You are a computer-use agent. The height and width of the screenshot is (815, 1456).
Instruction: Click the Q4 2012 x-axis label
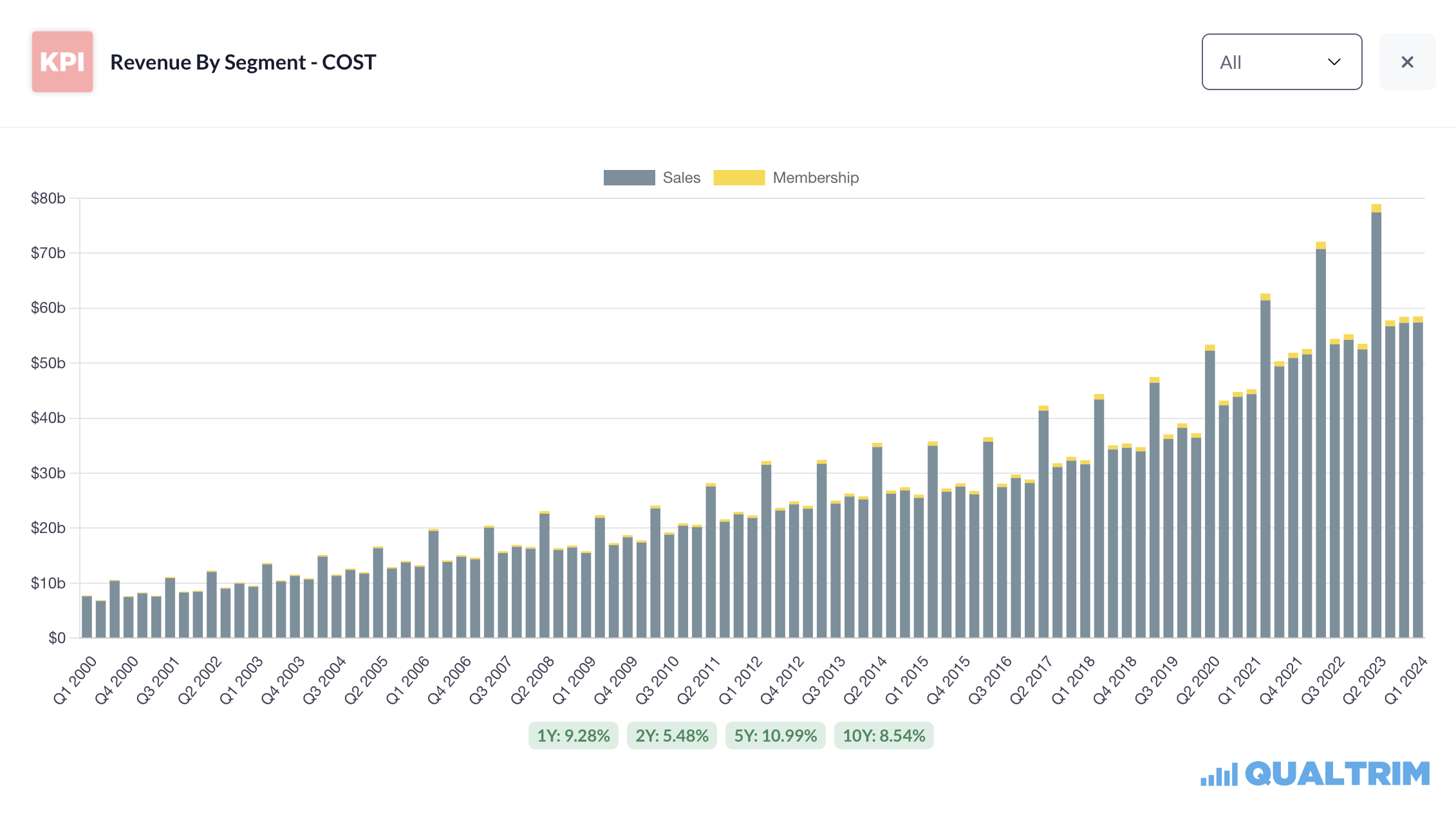(x=782, y=680)
